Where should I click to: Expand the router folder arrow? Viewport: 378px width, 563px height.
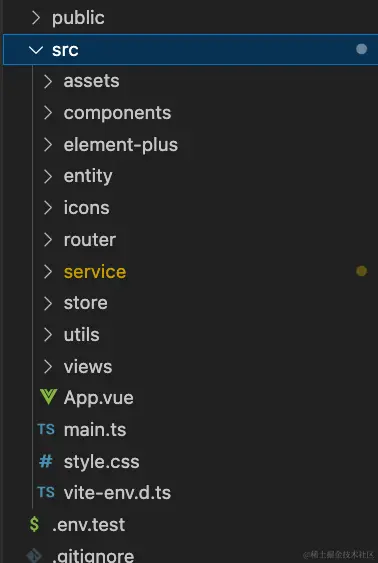pyautogui.click(x=48, y=239)
